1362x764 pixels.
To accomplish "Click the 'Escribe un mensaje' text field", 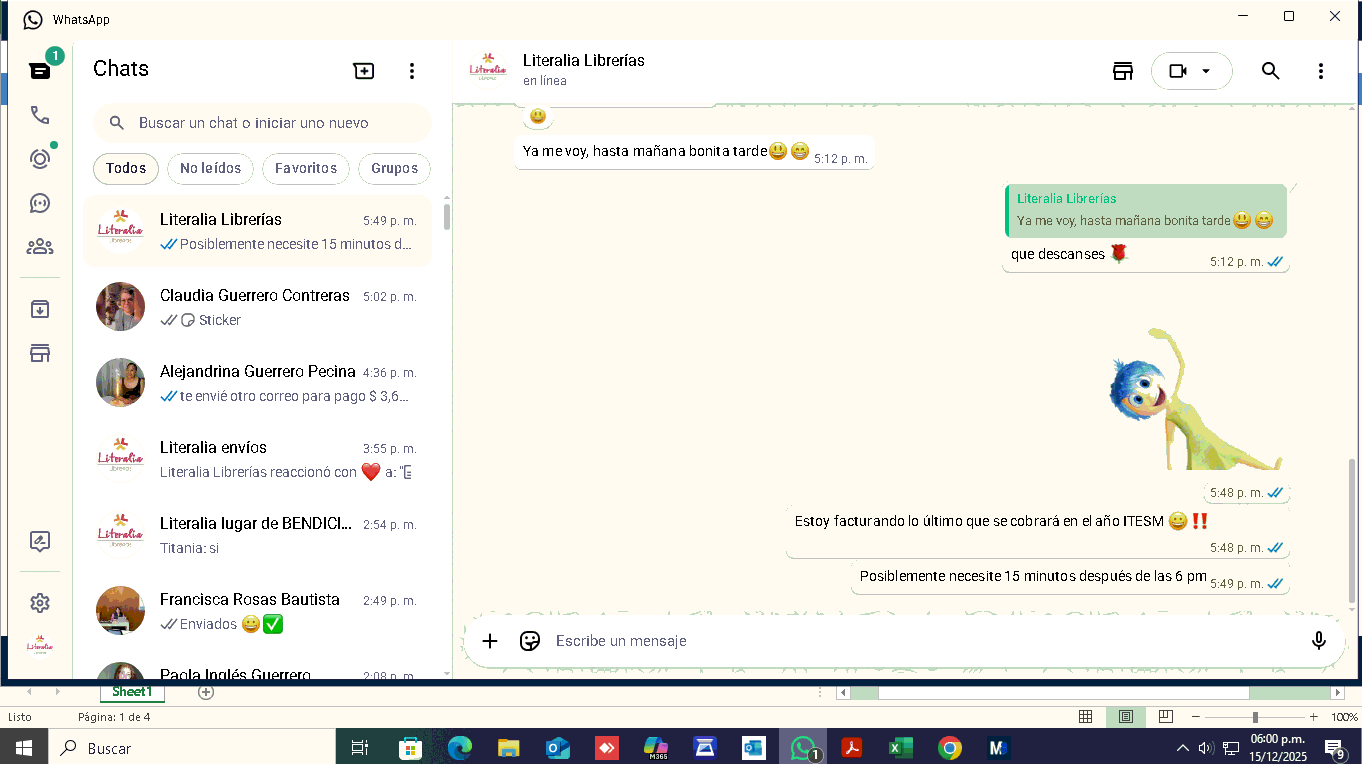I will pyautogui.click(x=900, y=641).
